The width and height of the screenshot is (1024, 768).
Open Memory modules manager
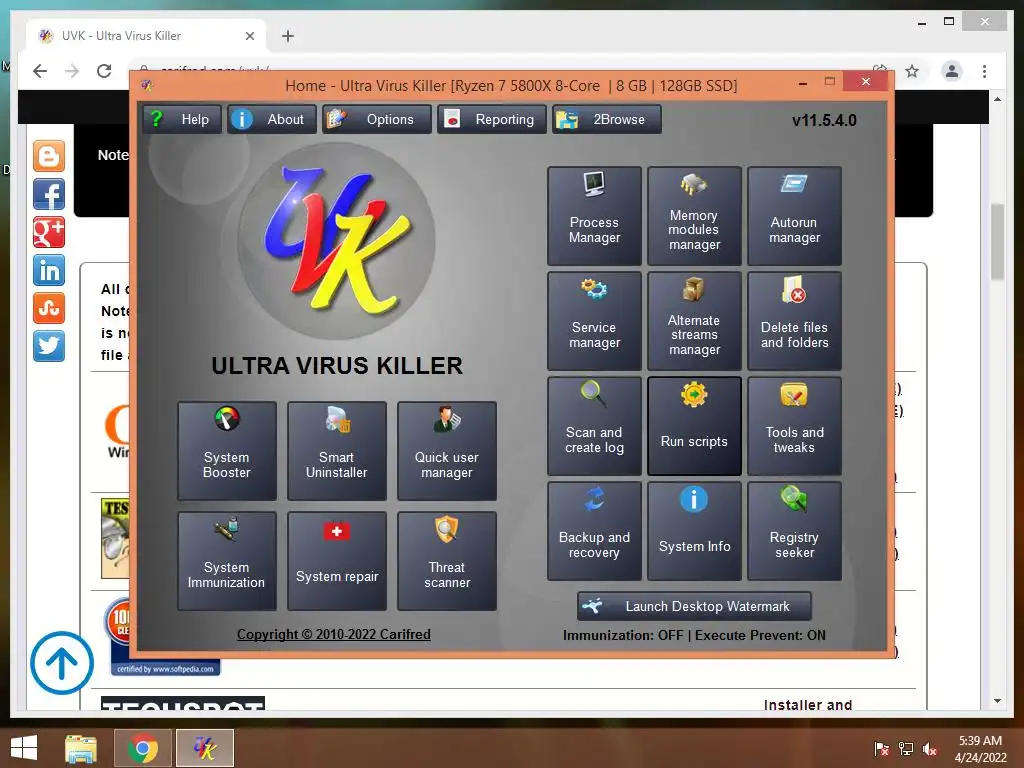pos(694,216)
